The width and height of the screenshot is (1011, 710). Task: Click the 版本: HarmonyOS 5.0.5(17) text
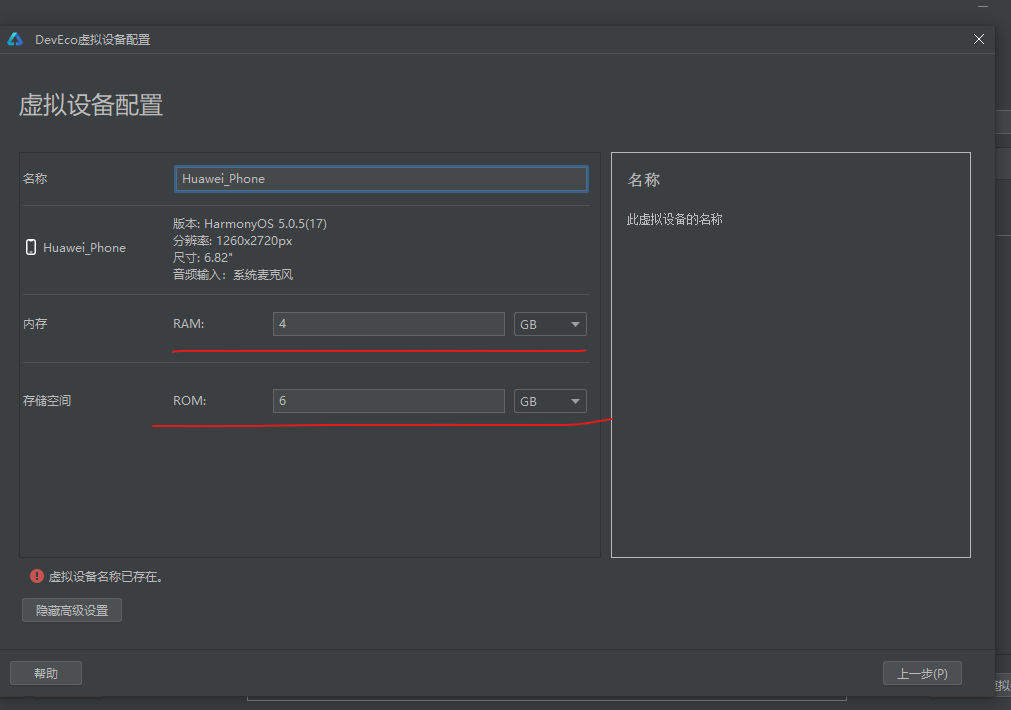point(250,224)
